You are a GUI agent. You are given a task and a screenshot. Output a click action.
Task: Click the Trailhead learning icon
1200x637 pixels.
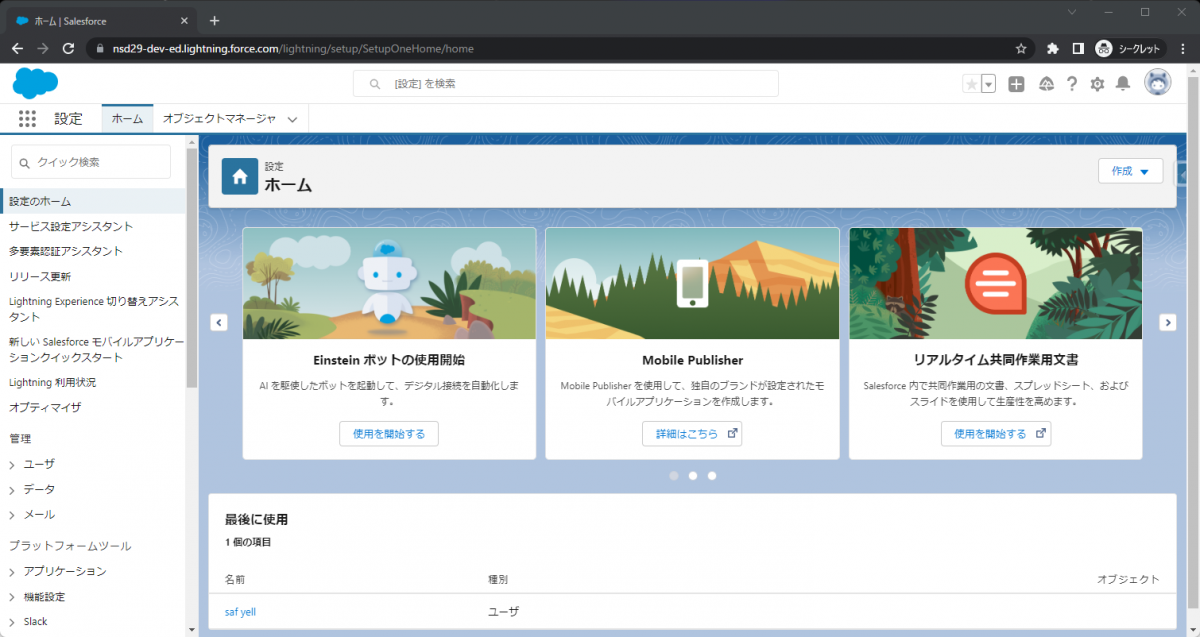click(x=1044, y=83)
